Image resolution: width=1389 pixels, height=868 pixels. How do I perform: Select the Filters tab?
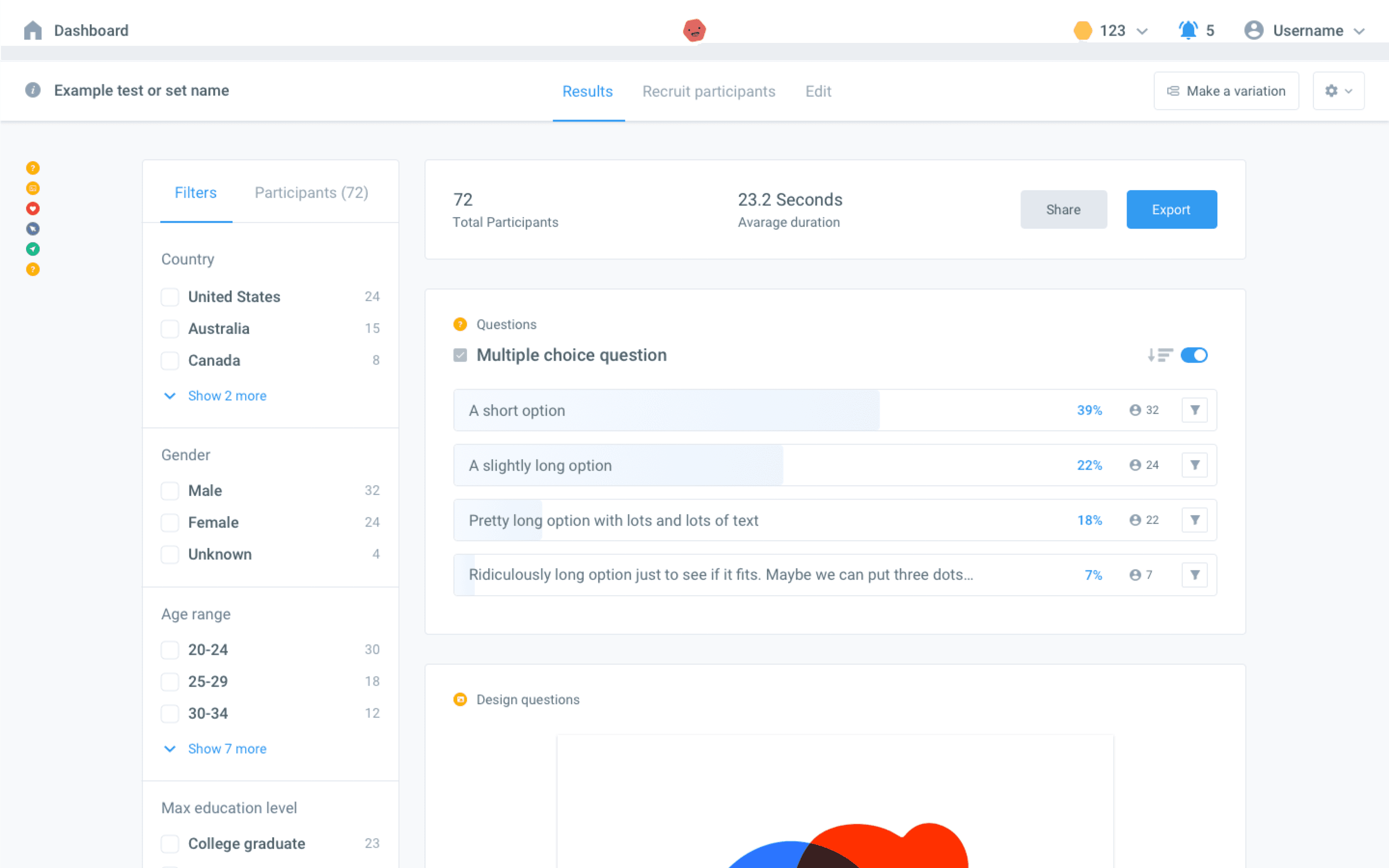pos(196,193)
